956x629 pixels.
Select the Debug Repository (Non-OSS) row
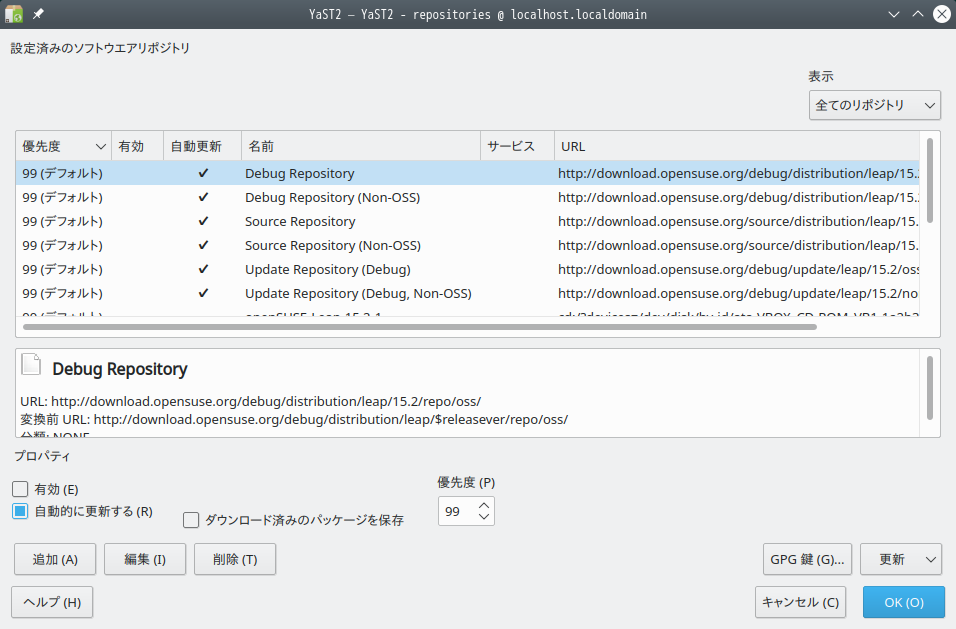(468, 197)
